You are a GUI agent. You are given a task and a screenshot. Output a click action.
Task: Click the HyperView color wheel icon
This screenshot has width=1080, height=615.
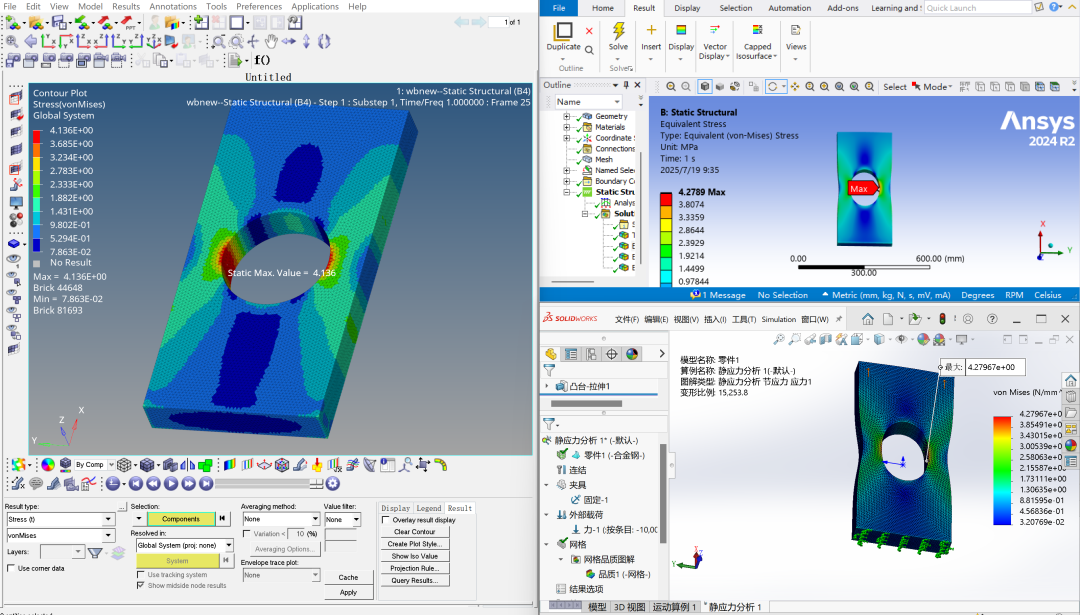tap(48, 465)
